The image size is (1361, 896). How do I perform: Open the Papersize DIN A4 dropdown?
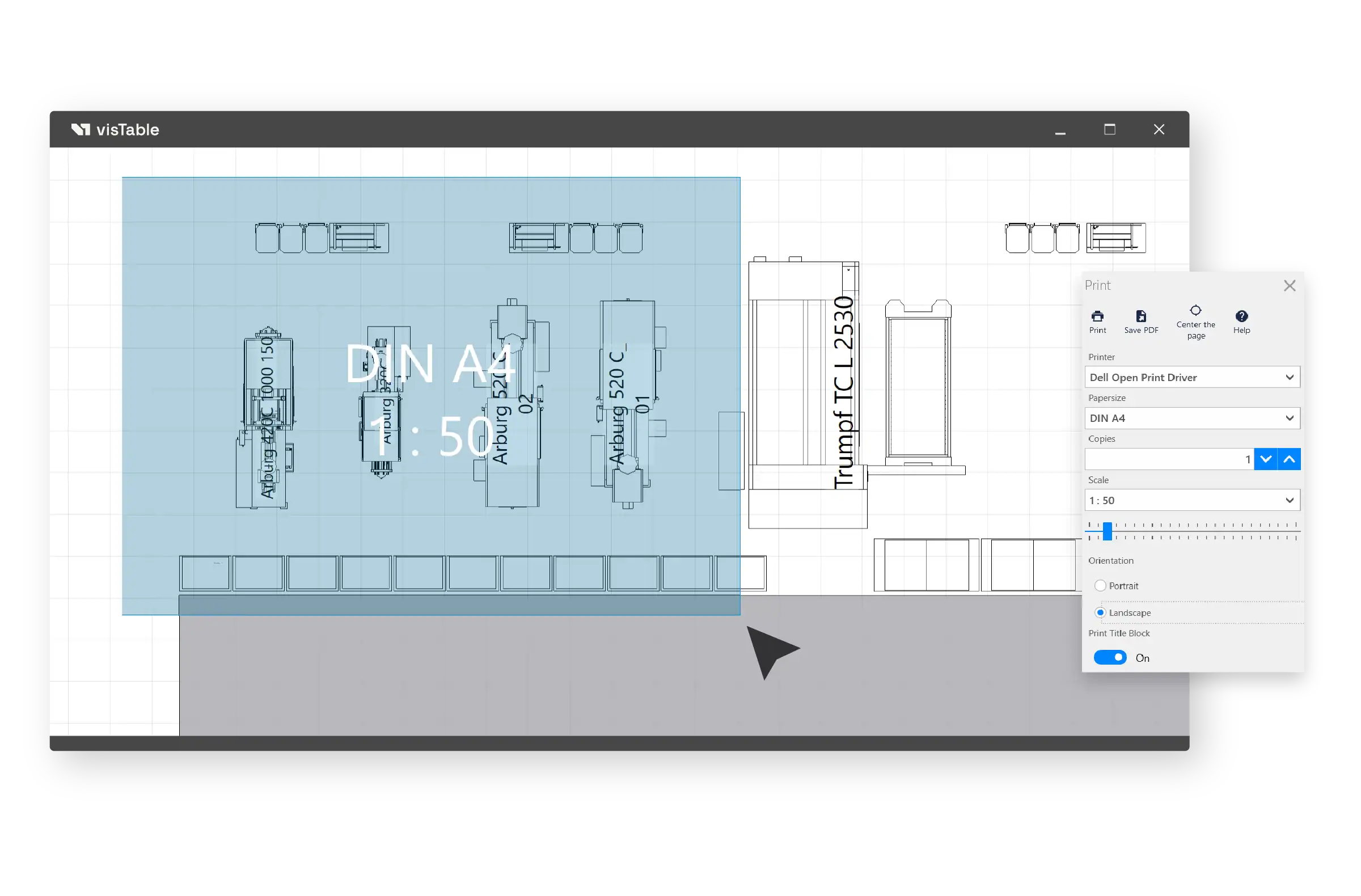click(x=1193, y=418)
